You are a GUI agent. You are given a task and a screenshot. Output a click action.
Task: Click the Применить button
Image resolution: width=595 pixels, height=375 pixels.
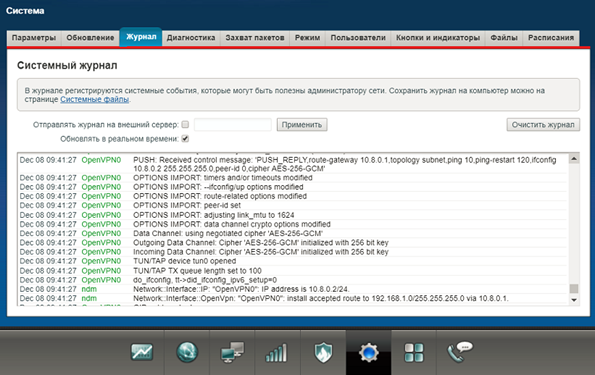[302, 124]
